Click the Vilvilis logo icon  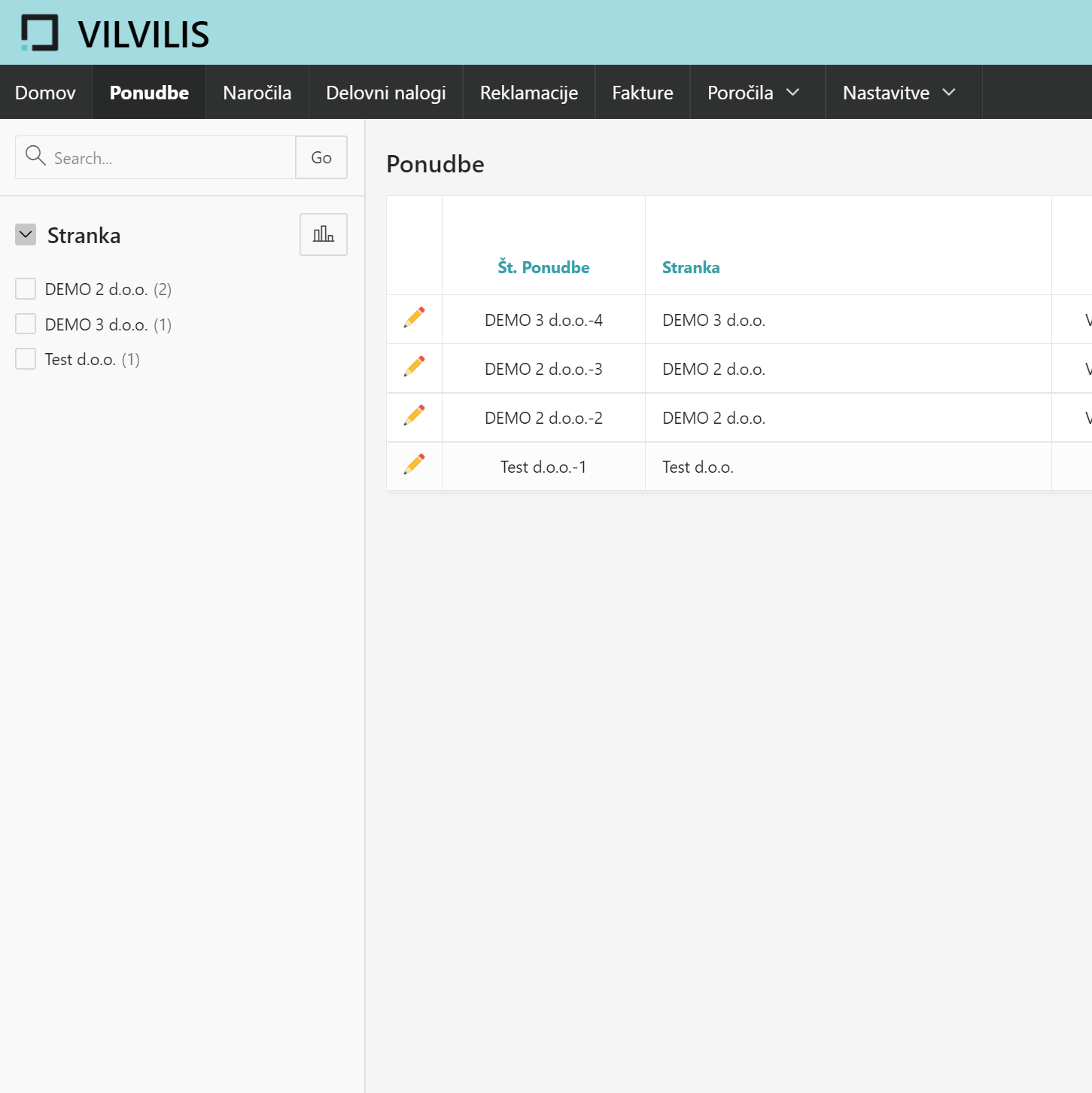point(39,33)
